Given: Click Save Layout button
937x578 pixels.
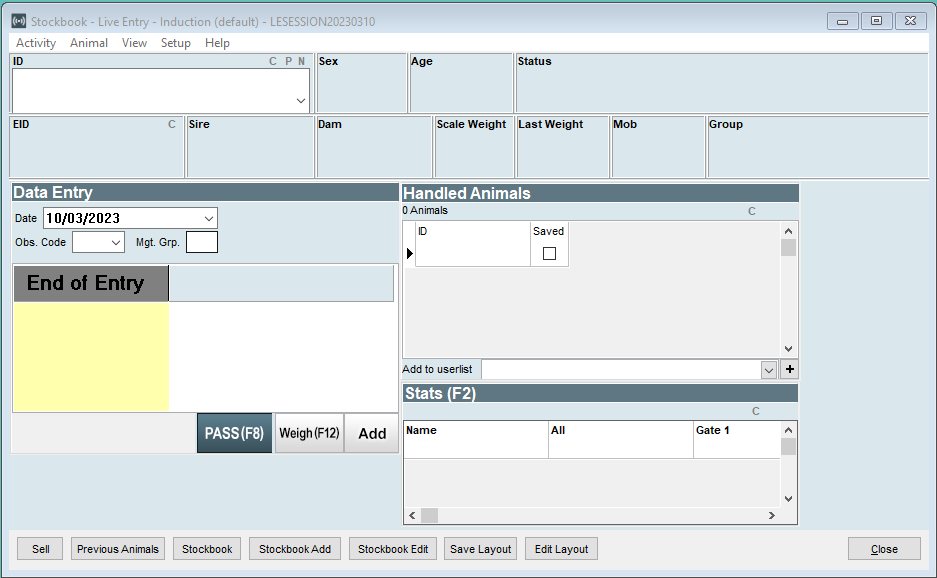Looking at the screenshot, I should tap(480, 549).
